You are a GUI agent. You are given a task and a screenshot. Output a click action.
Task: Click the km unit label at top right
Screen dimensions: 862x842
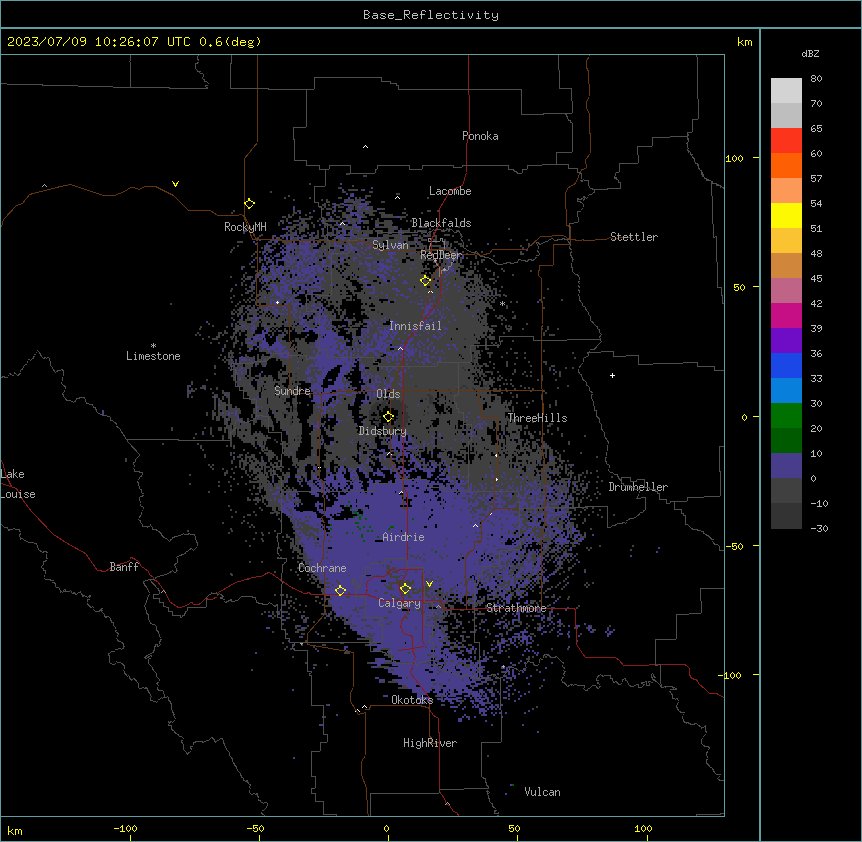click(x=744, y=42)
